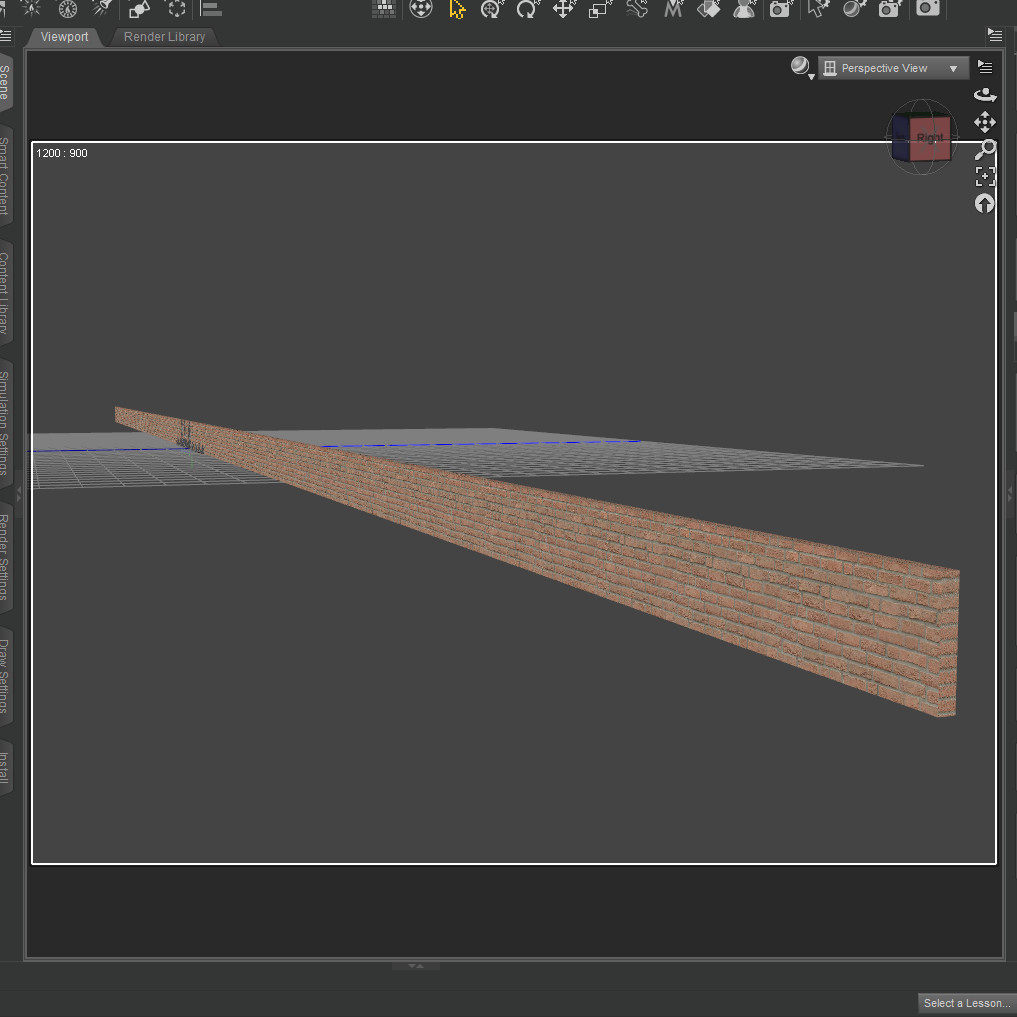
Task: Open the draw style sphere dropdown
Action: click(x=802, y=67)
